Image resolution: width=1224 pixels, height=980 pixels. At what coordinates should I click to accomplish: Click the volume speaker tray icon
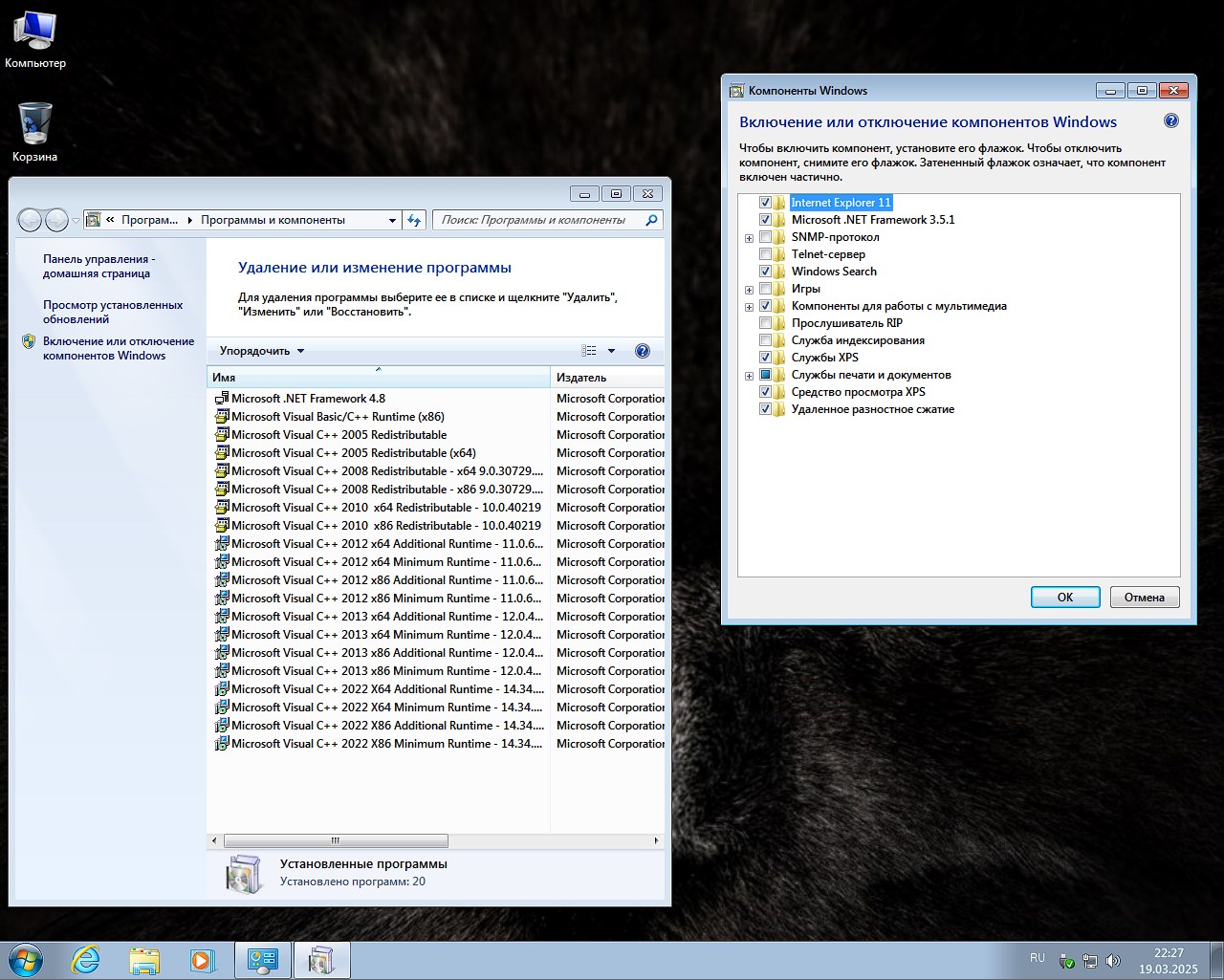[x=1112, y=961]
